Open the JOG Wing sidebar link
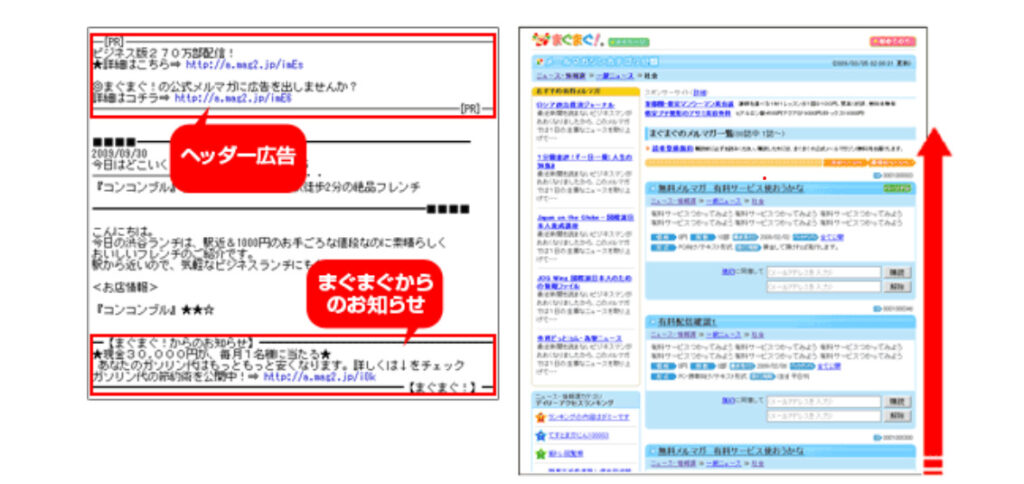This screenshot has height=484, width=1024. [x=583, y=281]
